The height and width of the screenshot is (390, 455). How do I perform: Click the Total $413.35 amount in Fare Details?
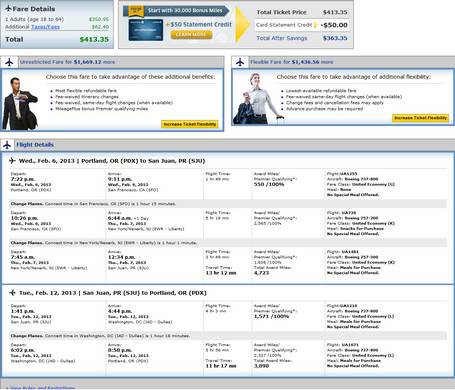[94, 39]
